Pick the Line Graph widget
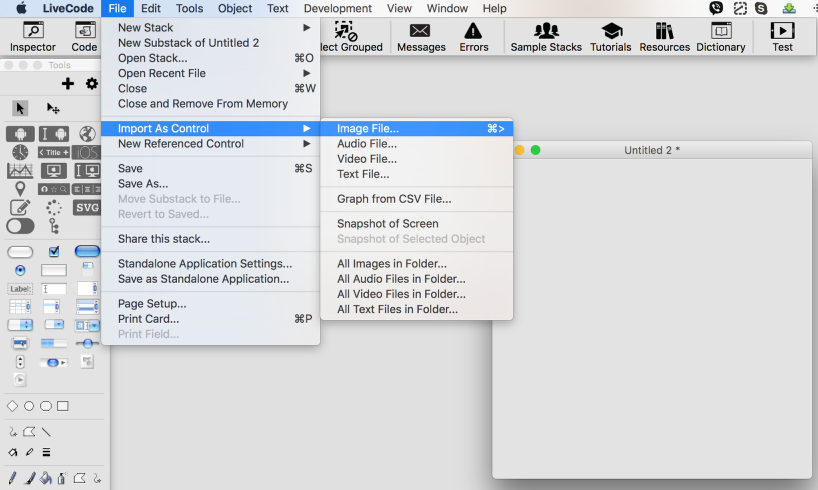818x490 pixels. (20, 170)
